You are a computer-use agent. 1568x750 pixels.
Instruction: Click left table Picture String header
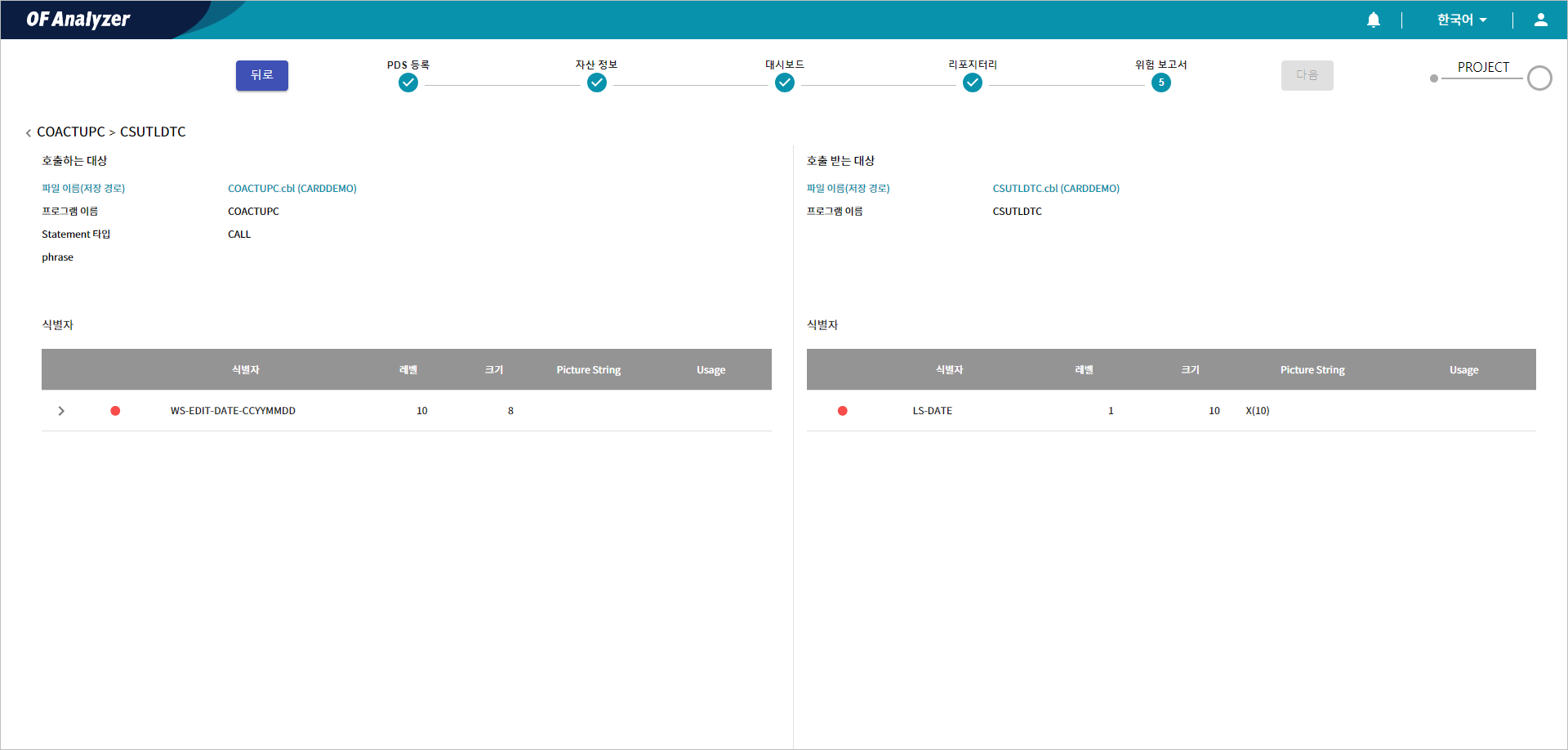(589, 370)
